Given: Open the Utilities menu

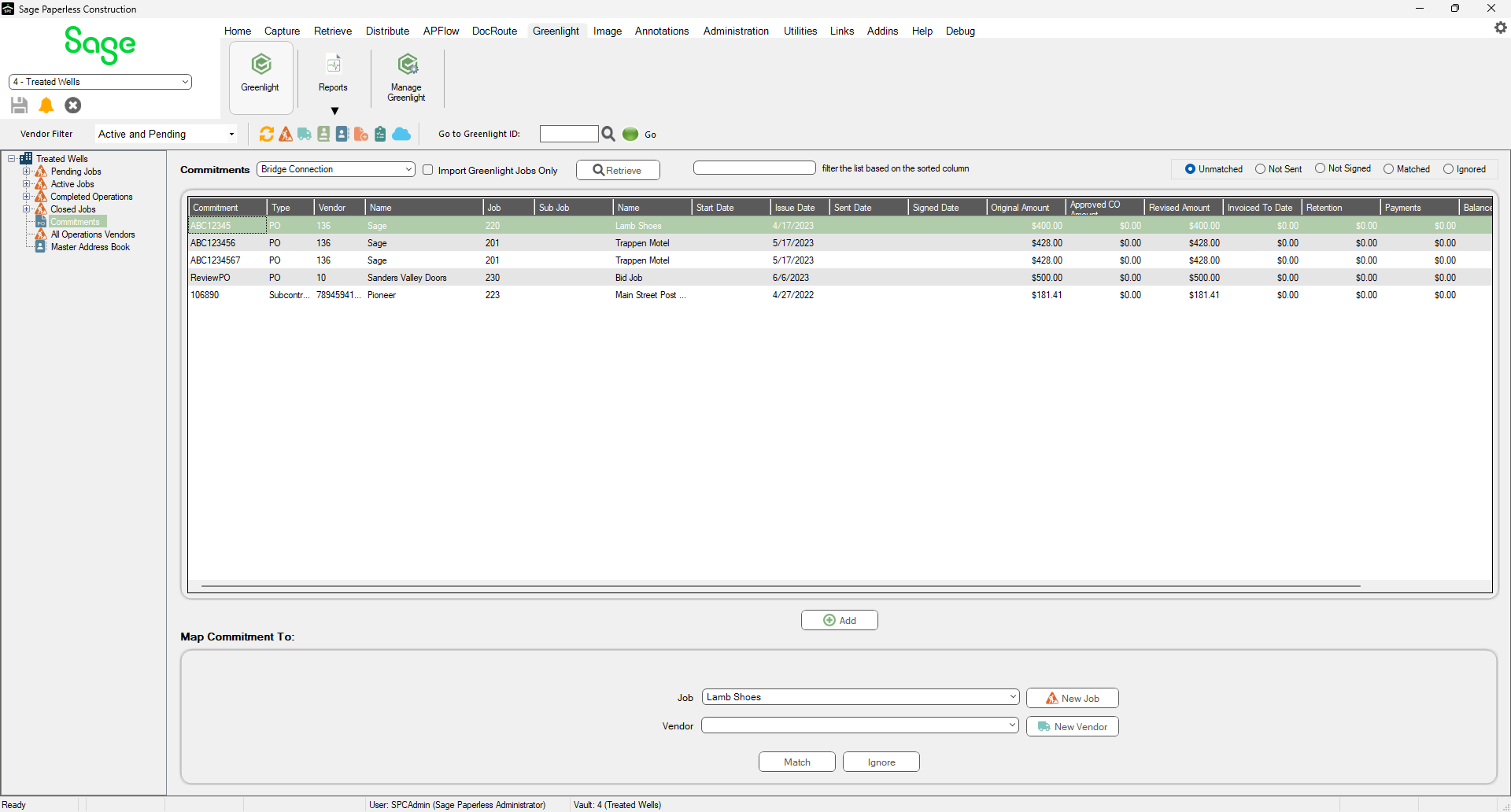Looking at the screenshot, I should pyautogui.click(x=800, y=31).
